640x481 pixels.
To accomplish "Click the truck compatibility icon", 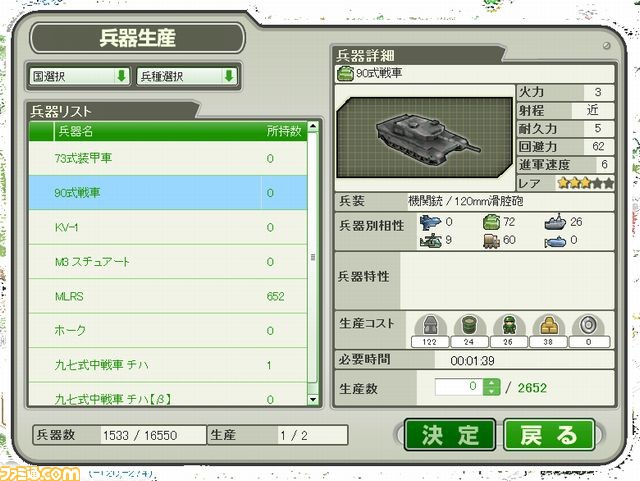I will point(491,240).
